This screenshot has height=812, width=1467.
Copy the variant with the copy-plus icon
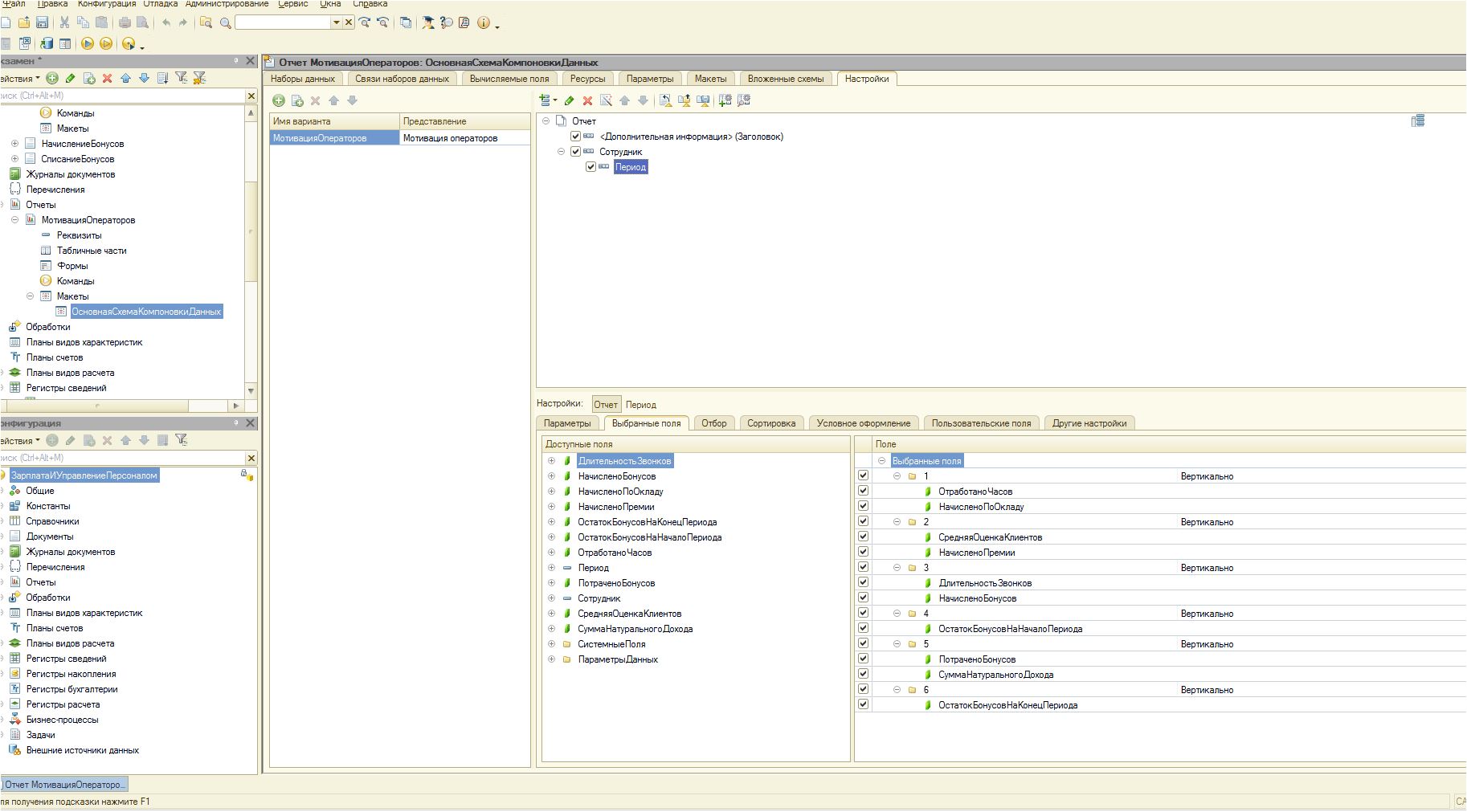pyautogui.click(x=297, y=100)
